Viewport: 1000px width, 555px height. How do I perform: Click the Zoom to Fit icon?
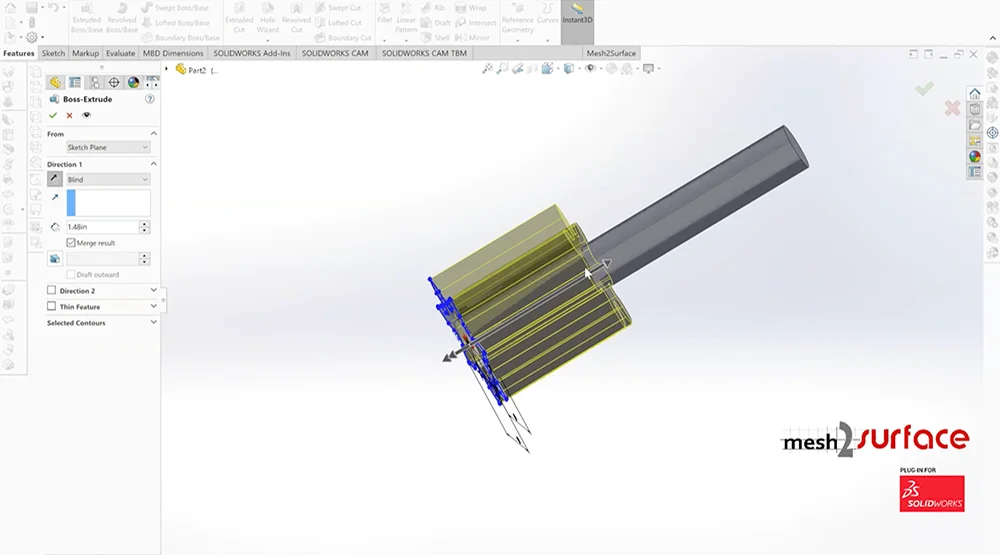pyautogui.click(x=487, y=69)
